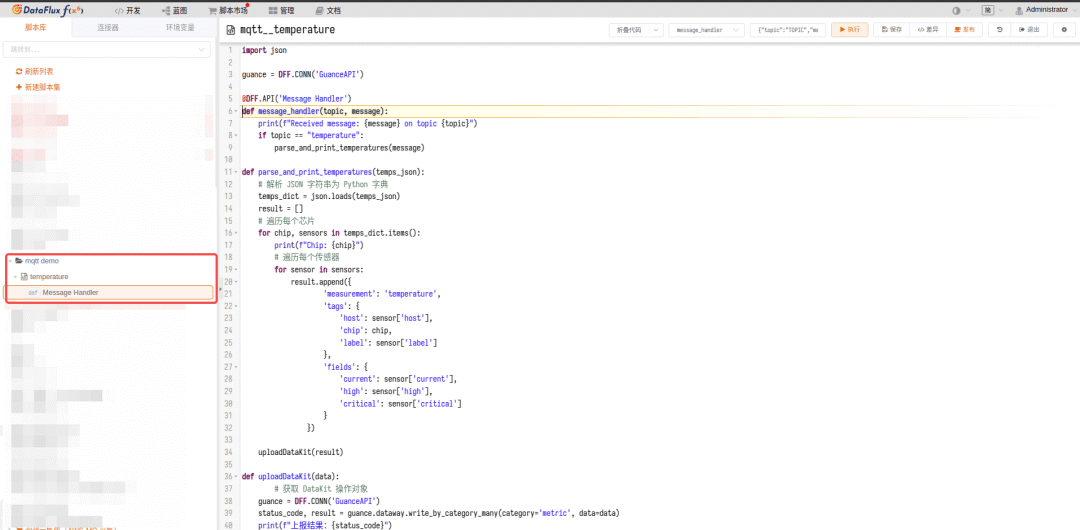
Task: Open the Administrator user dropdown
Action: (1045, 10)
